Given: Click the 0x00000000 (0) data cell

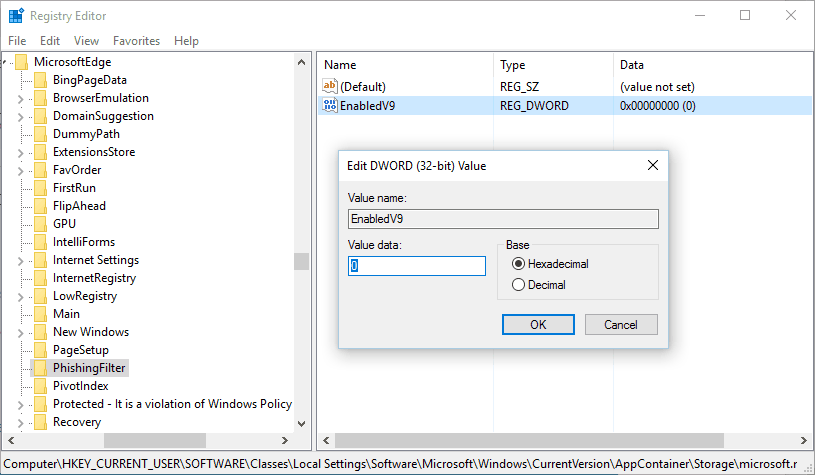Looking at the screenshot, I should 658,105.
